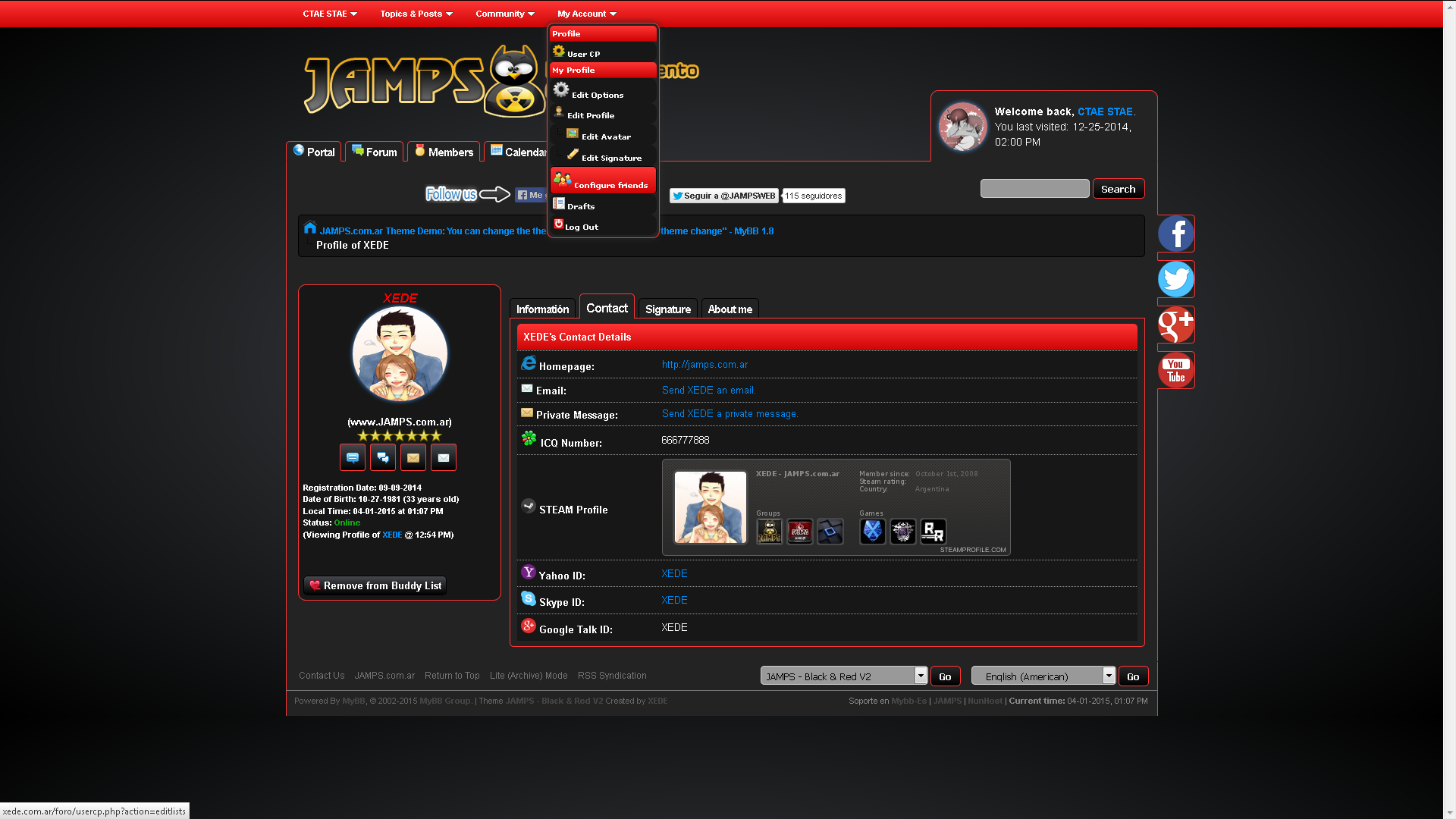Select Edit Avatar from account menu
The height and width of the screenshot is (819, 1456).
pos(605,136)
